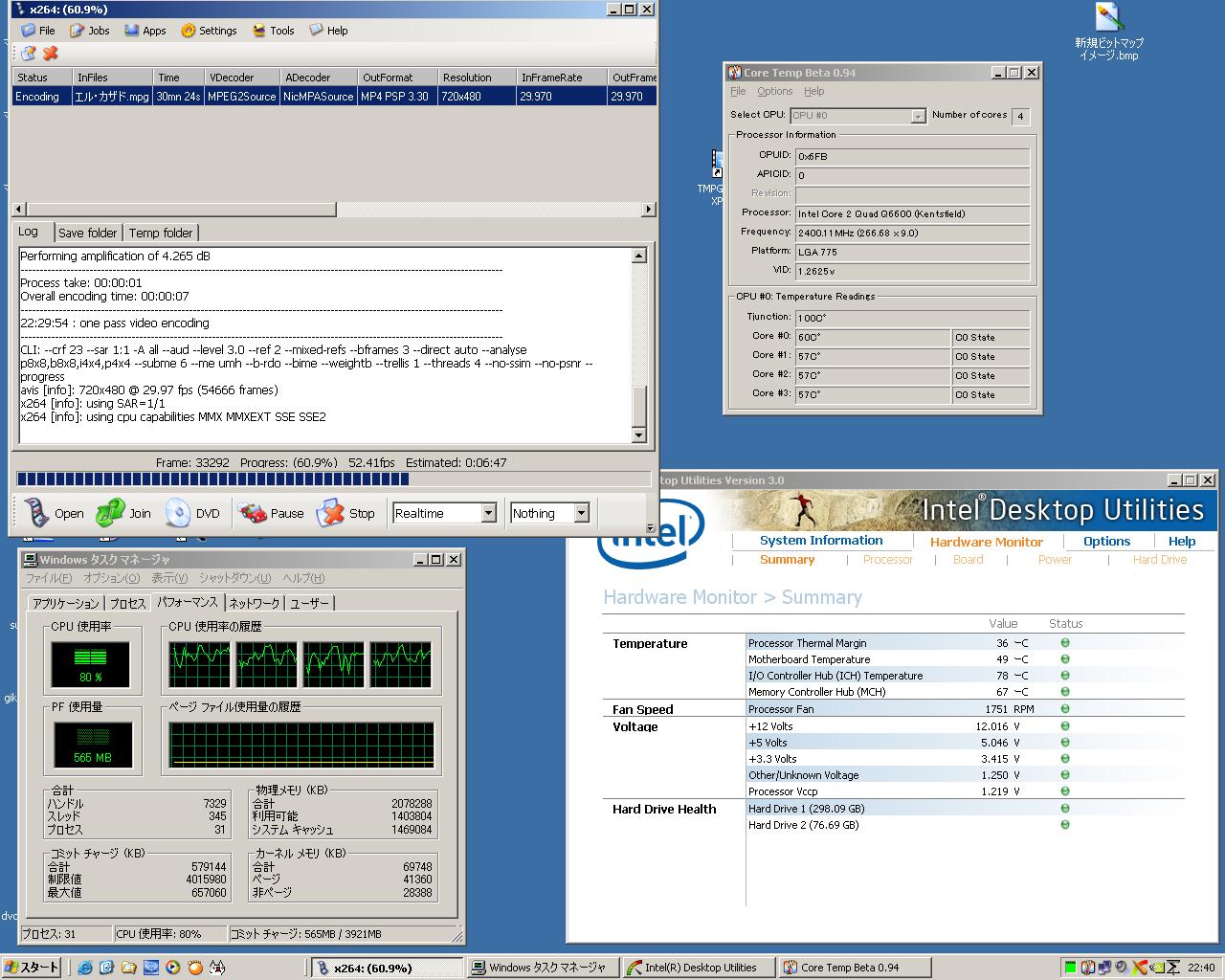The width and height of the screenshot is (1225, 980).
Task: Expand the Nothing after-encoding dropdown
Action: pos(581,513)
